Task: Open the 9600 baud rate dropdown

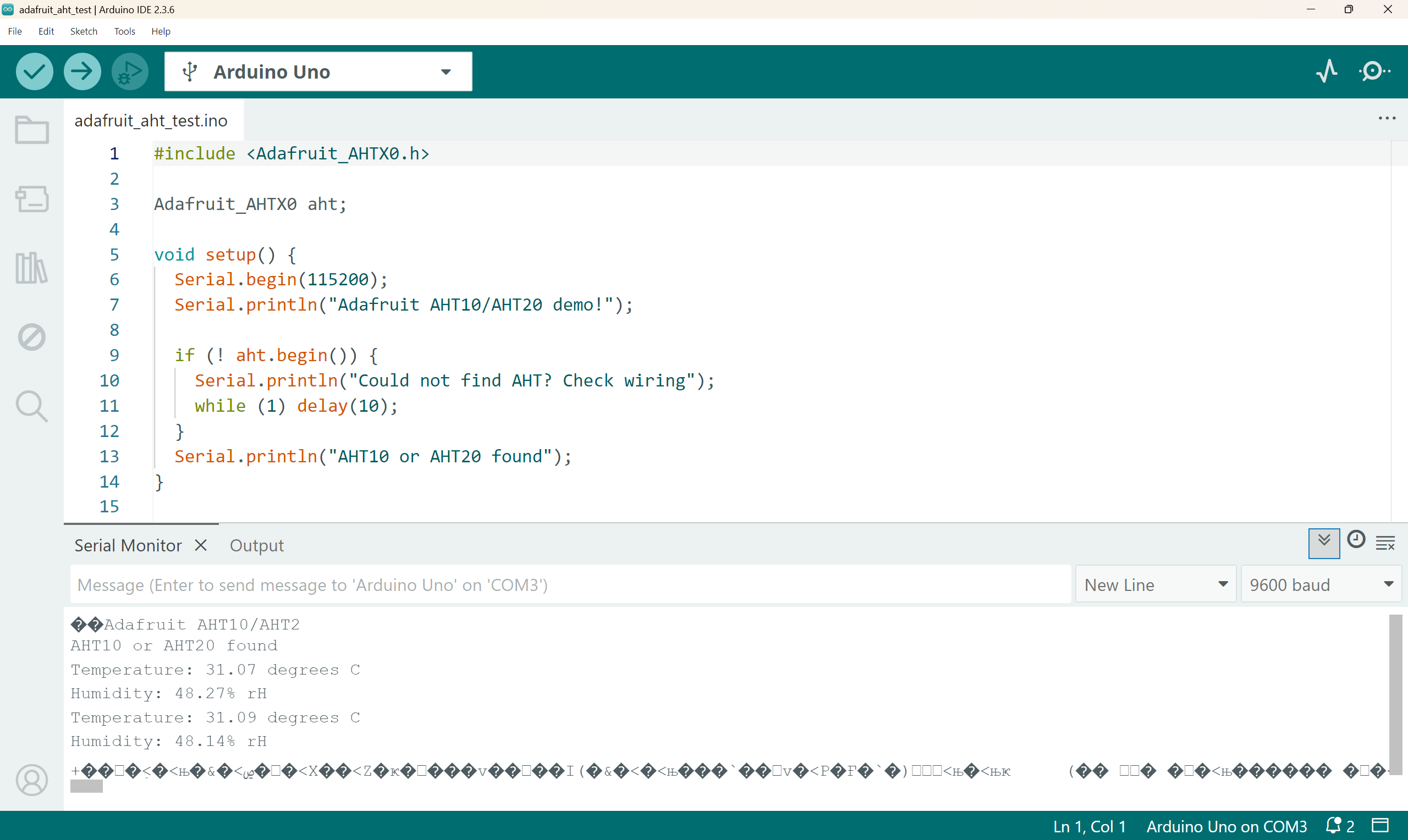Action: coord(1320,584)
